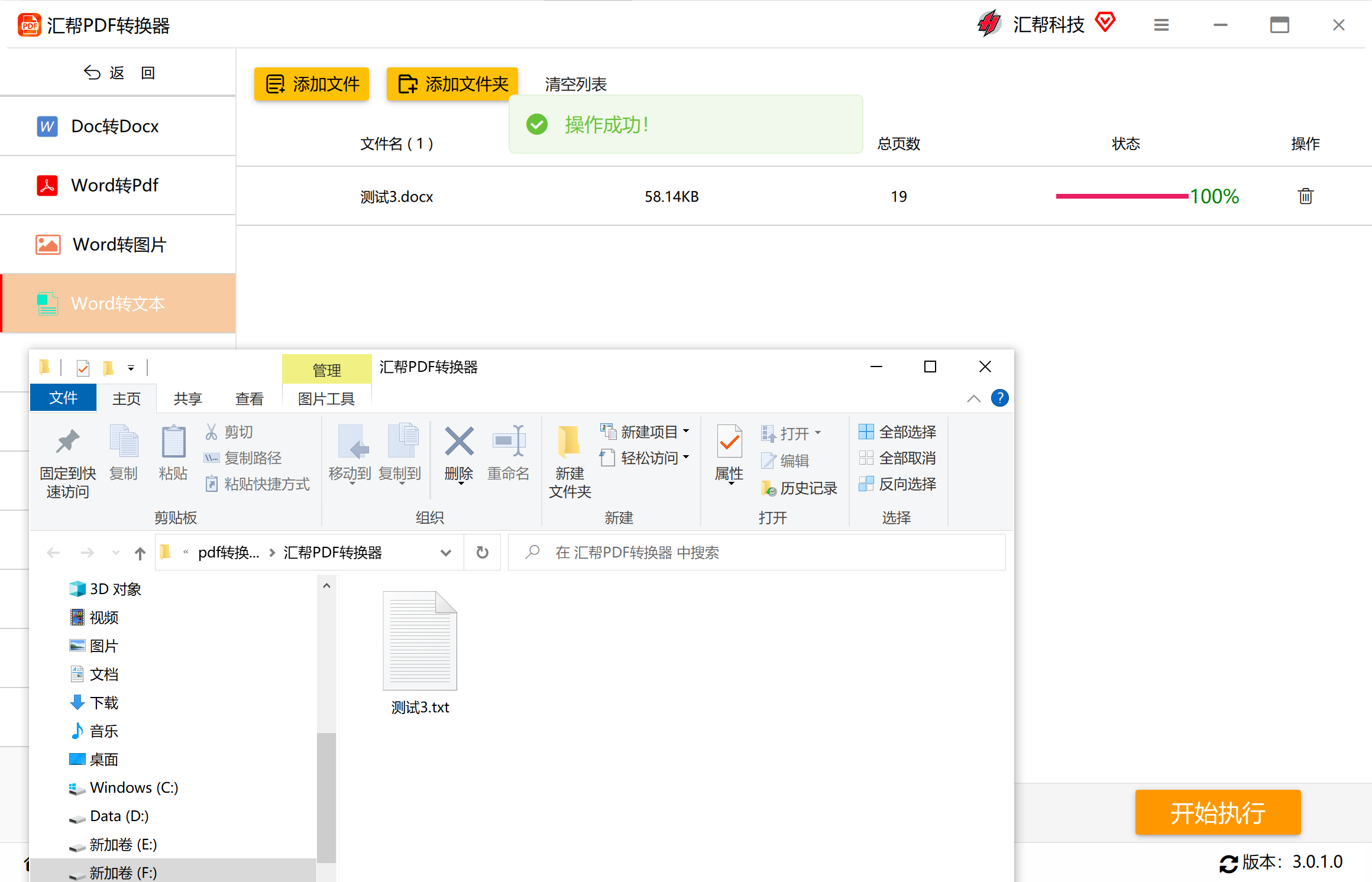Switch to the 查看 tab in Explorer
Screen dimensions: 1372x882
pyautogui.click(x=249, y=399)
